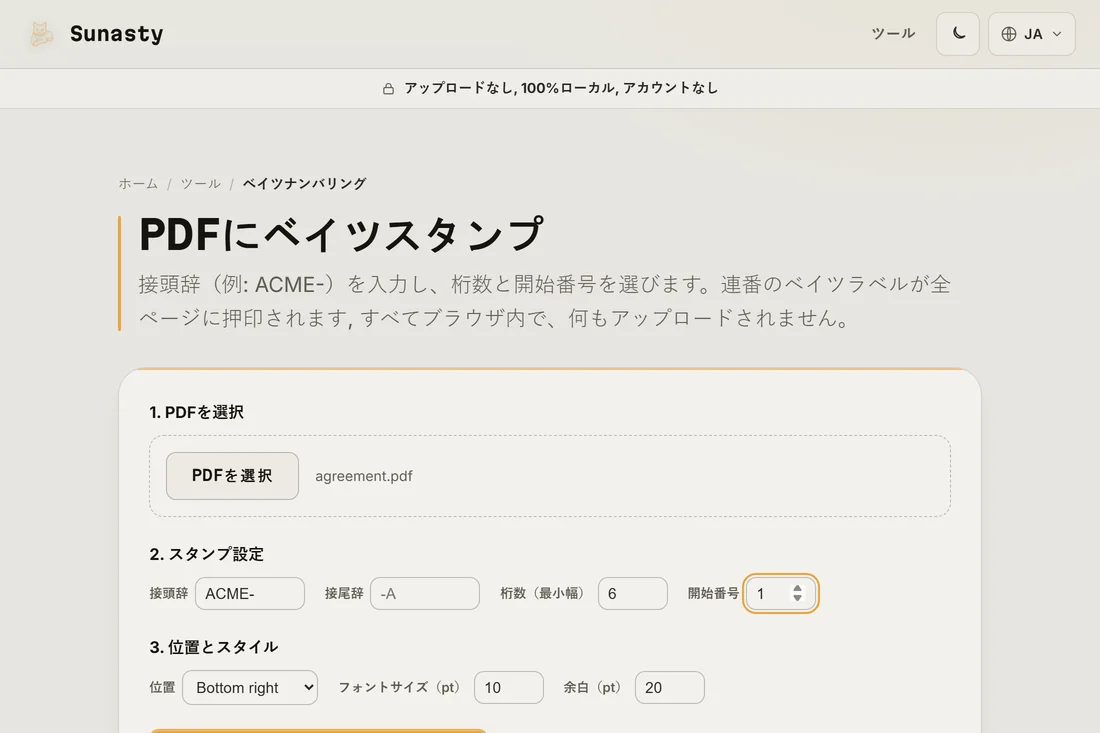Decrease 開始番号 with the down arrow
1100x733 pixels.
tap(797, 598)
